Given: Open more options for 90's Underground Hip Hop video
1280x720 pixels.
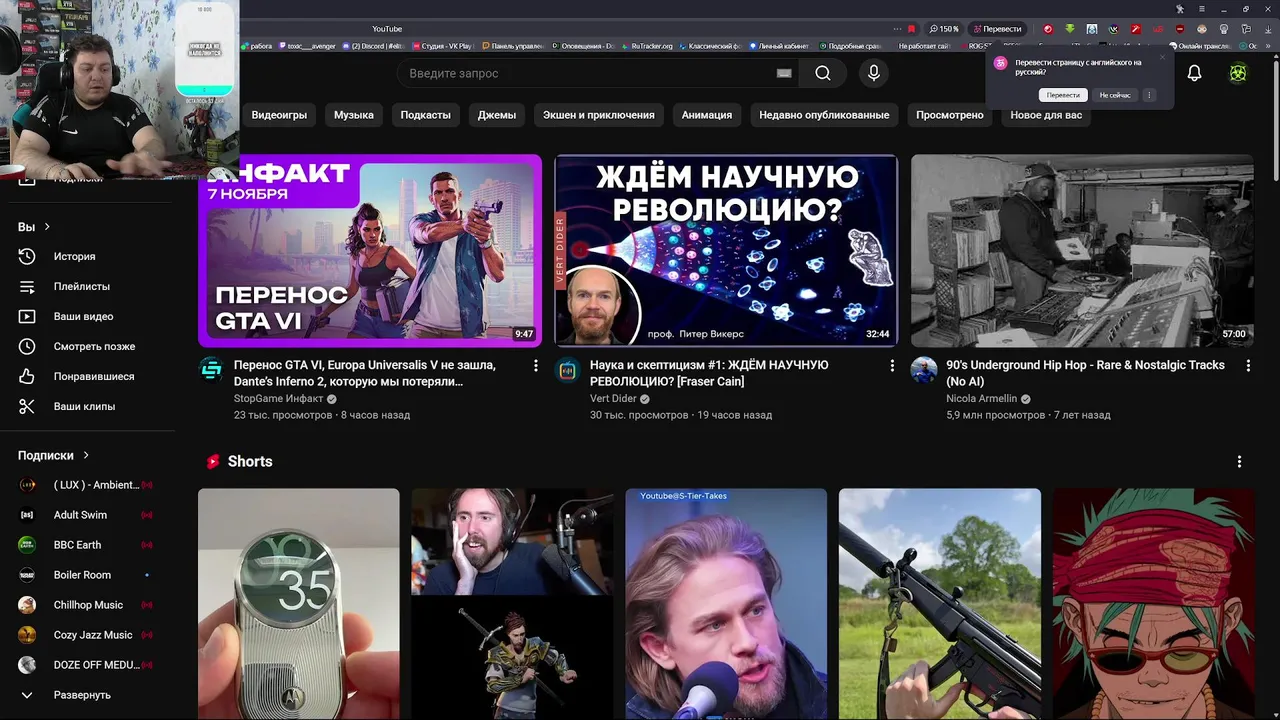Looking at the screenshot, I should click(1248, 366).
